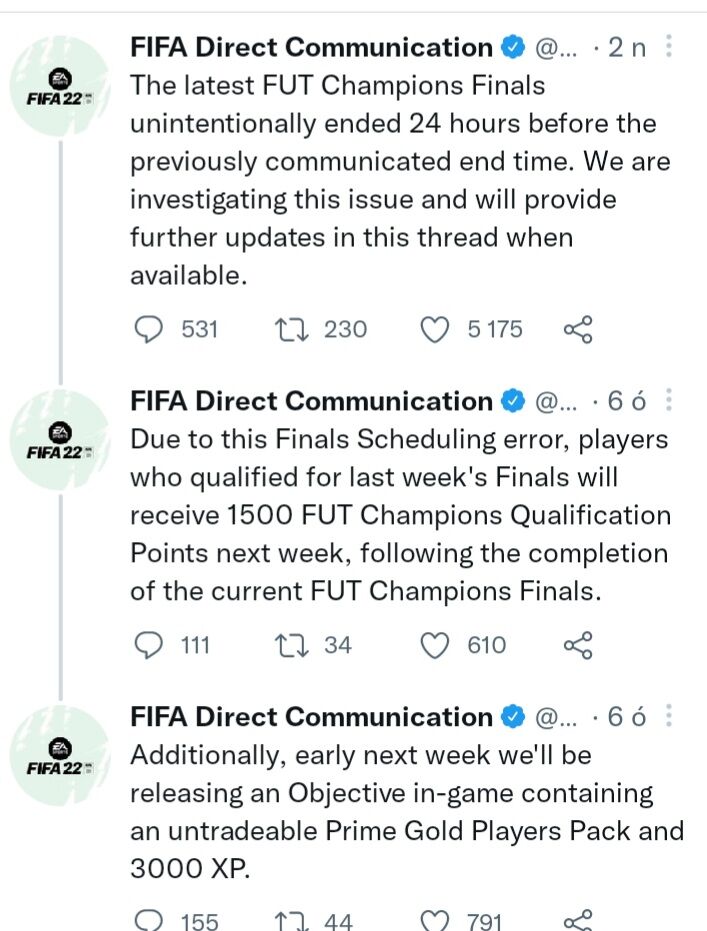
Task: Open FIFA Direct Communication profile from first tweet
Action: point(311,47)
